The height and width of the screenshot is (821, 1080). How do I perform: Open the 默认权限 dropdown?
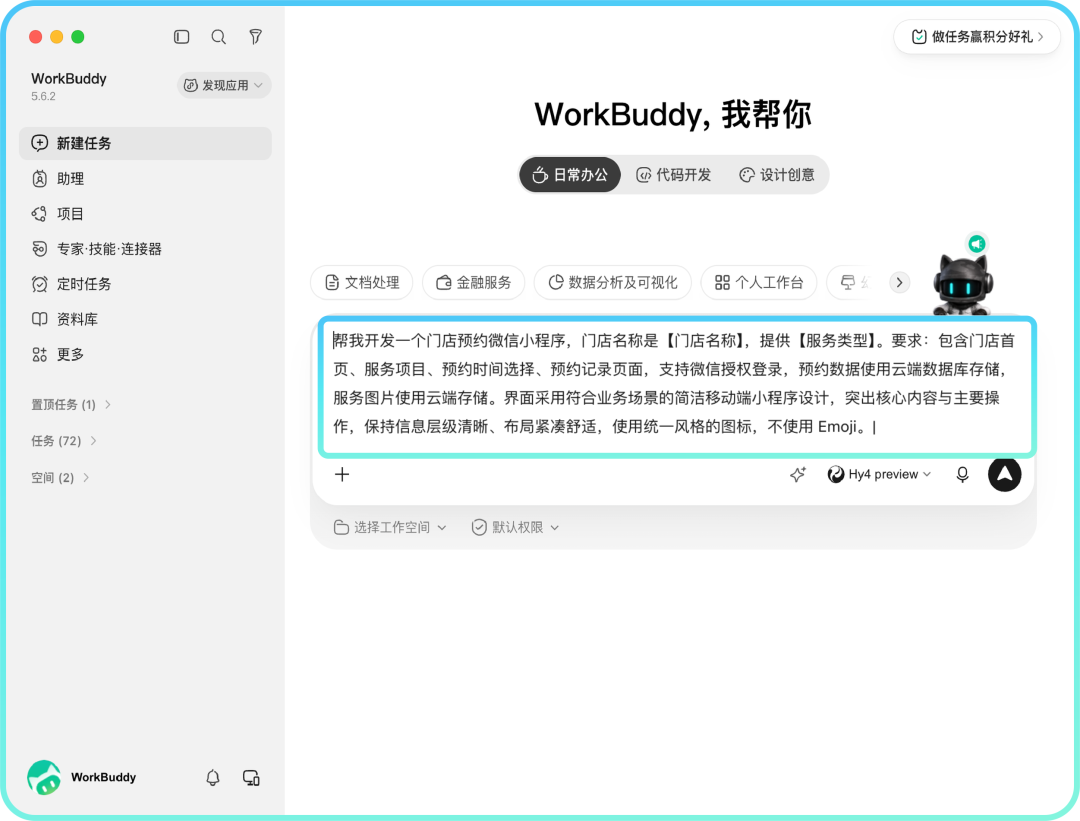tap(515, 528)
